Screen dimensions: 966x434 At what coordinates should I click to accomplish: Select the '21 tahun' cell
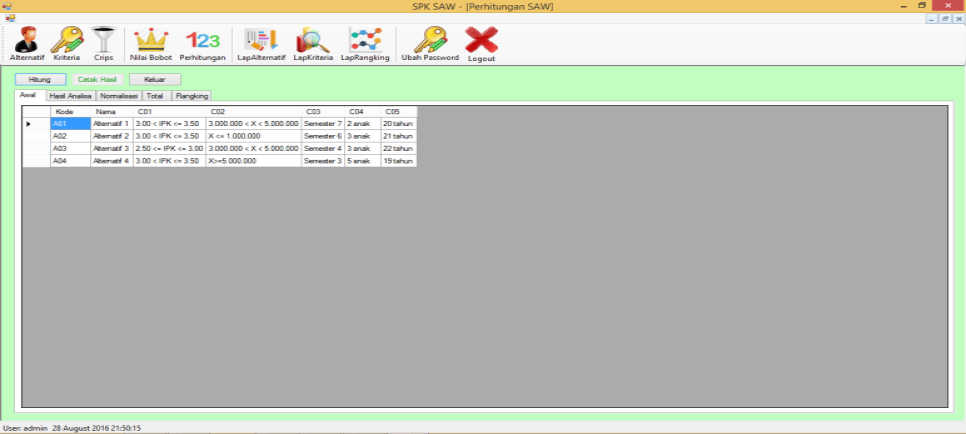click(399, 136)
